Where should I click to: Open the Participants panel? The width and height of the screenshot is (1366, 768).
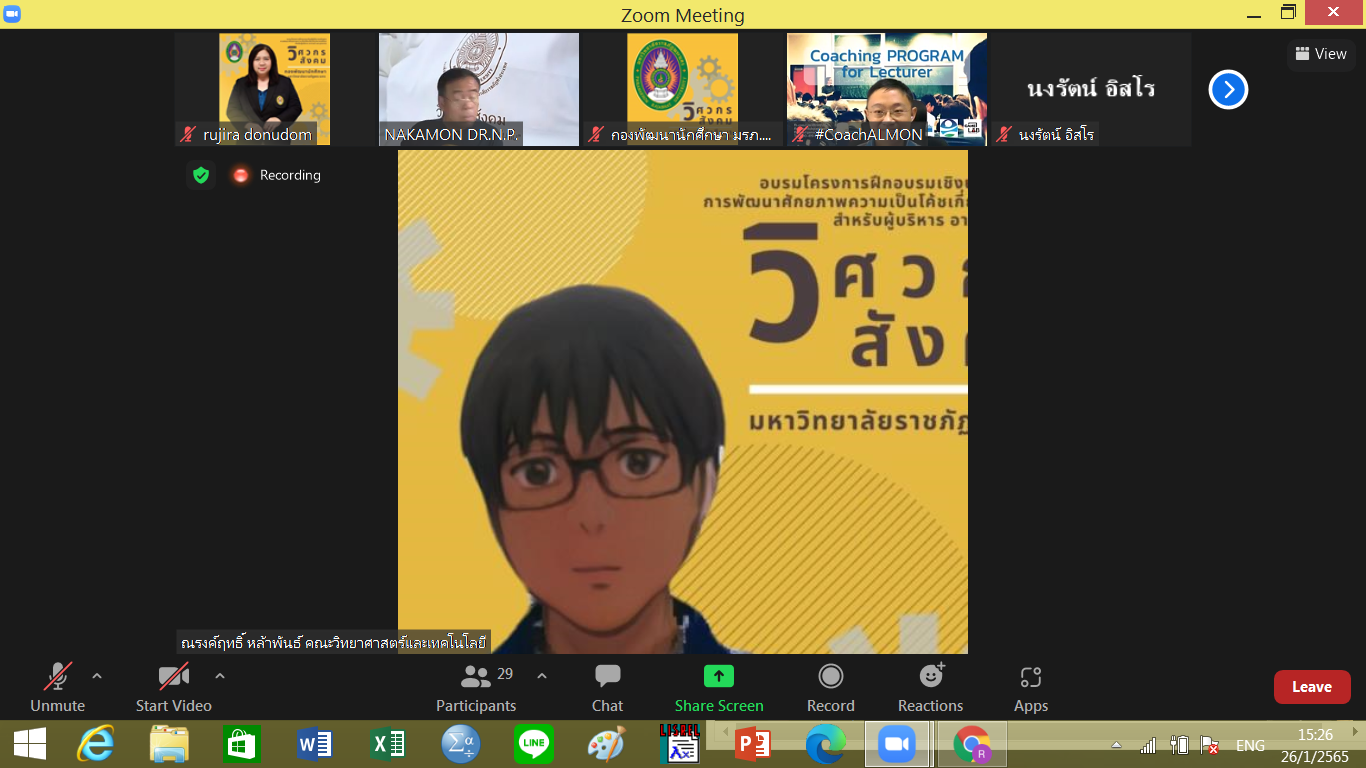point(476,688)
